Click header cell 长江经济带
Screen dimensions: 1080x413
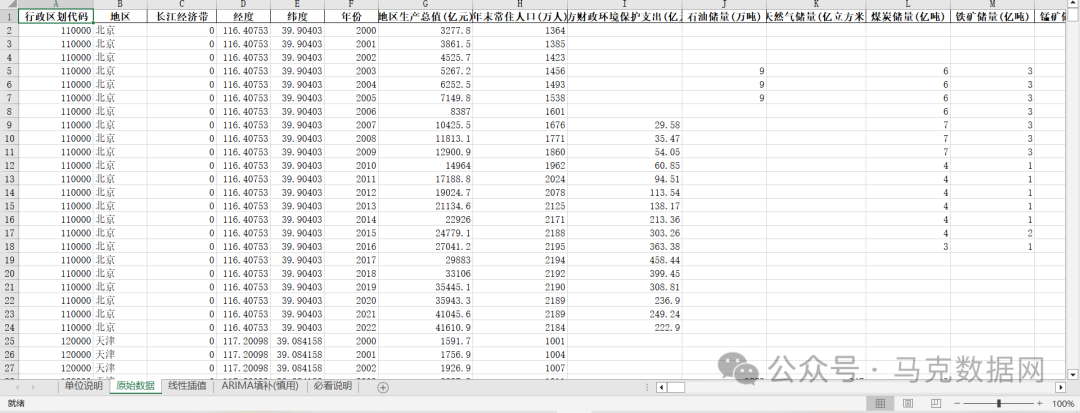pyautogui.click(x=182, y=17)
